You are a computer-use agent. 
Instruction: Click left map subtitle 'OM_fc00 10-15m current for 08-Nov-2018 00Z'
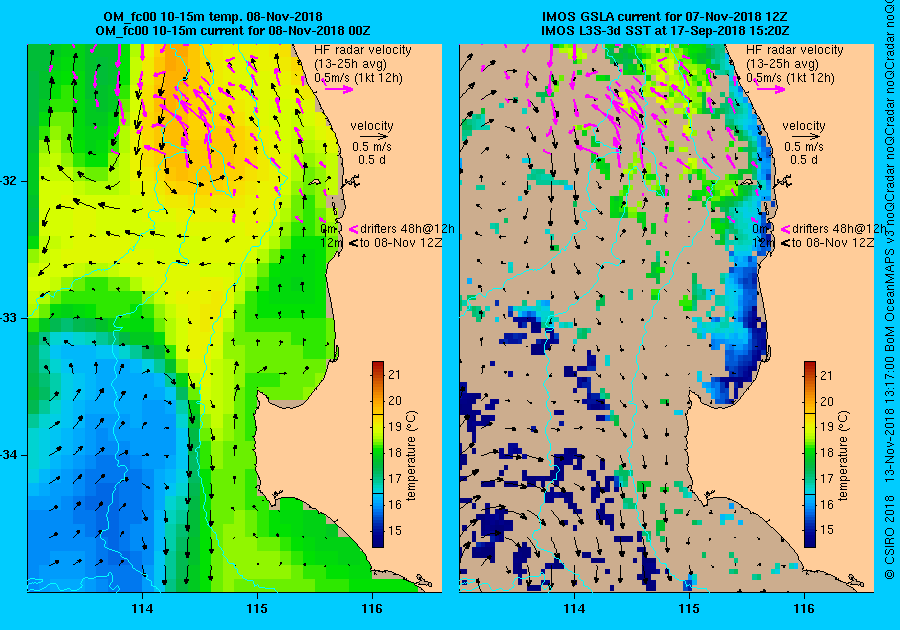[x=232, y=30]
